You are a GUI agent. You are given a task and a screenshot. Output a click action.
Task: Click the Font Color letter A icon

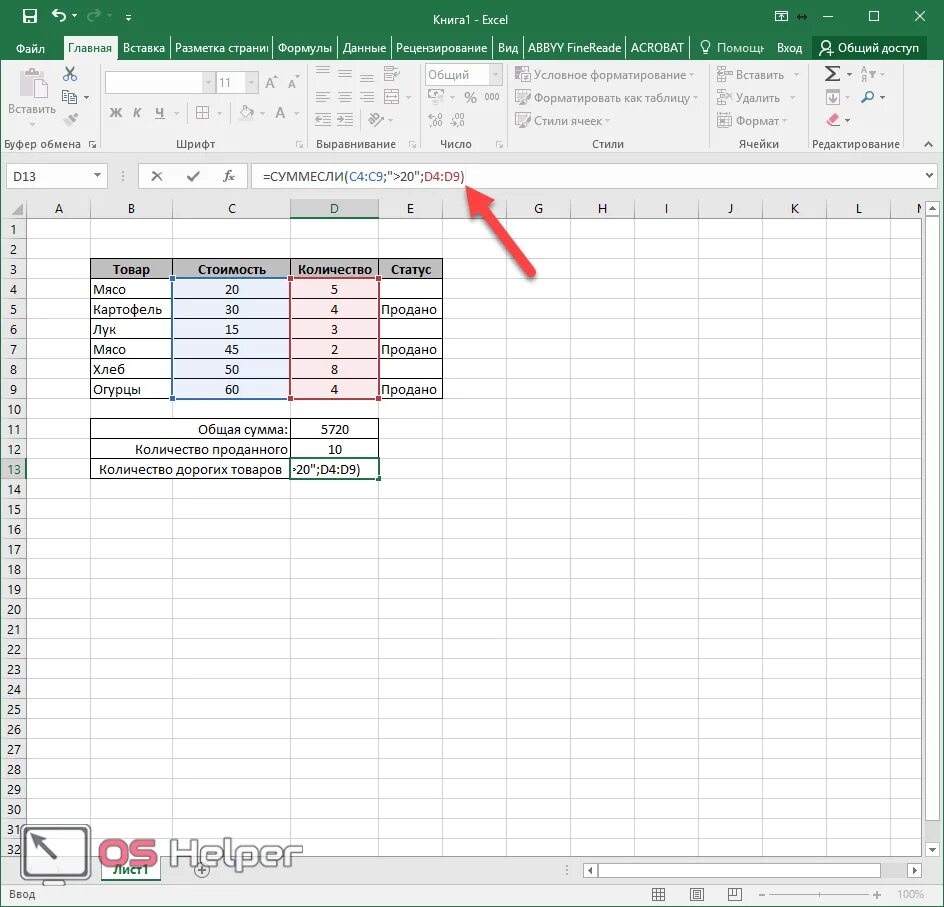coord(280,113)
